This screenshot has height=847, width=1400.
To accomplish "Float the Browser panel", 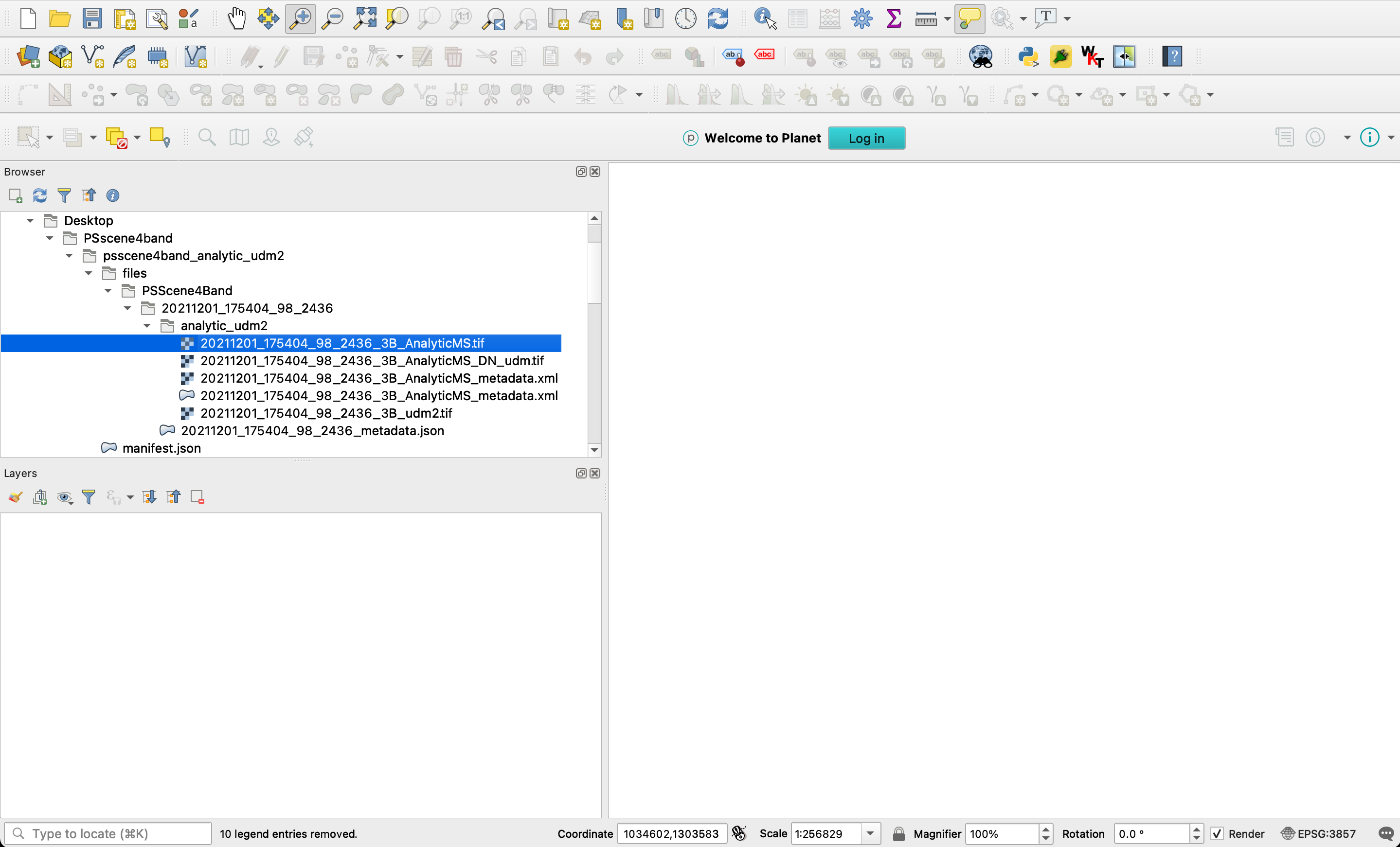I will [581, 172].
